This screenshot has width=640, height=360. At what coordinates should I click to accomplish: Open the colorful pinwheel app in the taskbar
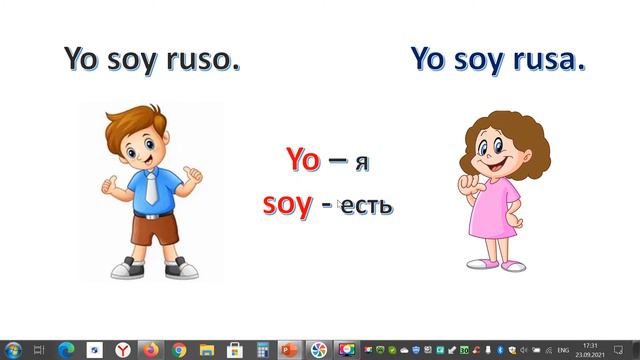(x=319, y=350)
